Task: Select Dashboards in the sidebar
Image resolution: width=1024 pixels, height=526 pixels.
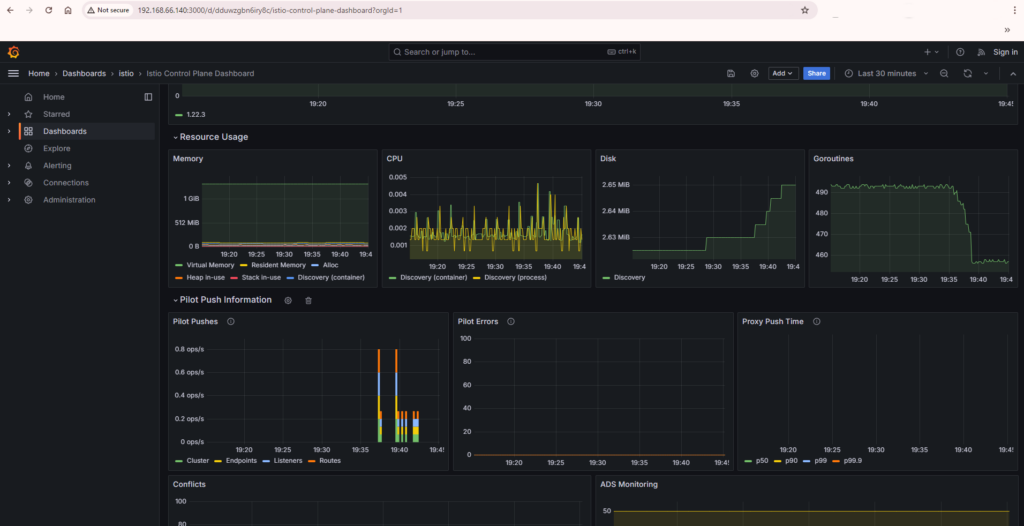Action: click(65, 131)
